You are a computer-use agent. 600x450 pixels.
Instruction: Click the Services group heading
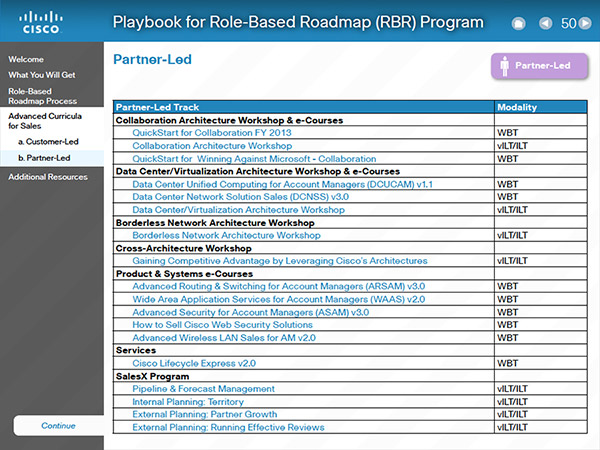coord(136,350)
